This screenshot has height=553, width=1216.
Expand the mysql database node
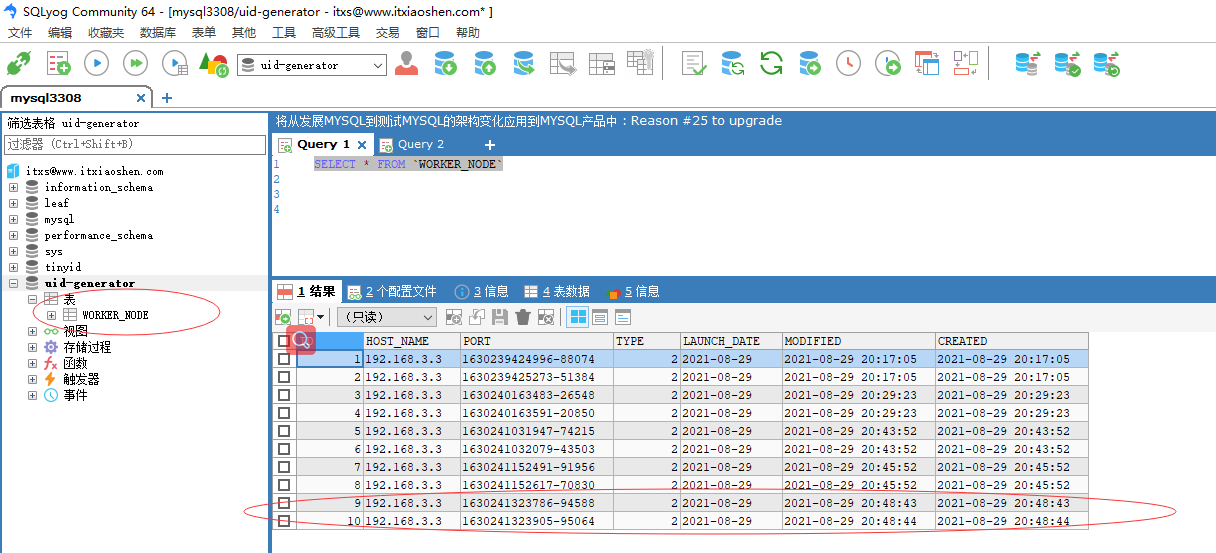14,219
